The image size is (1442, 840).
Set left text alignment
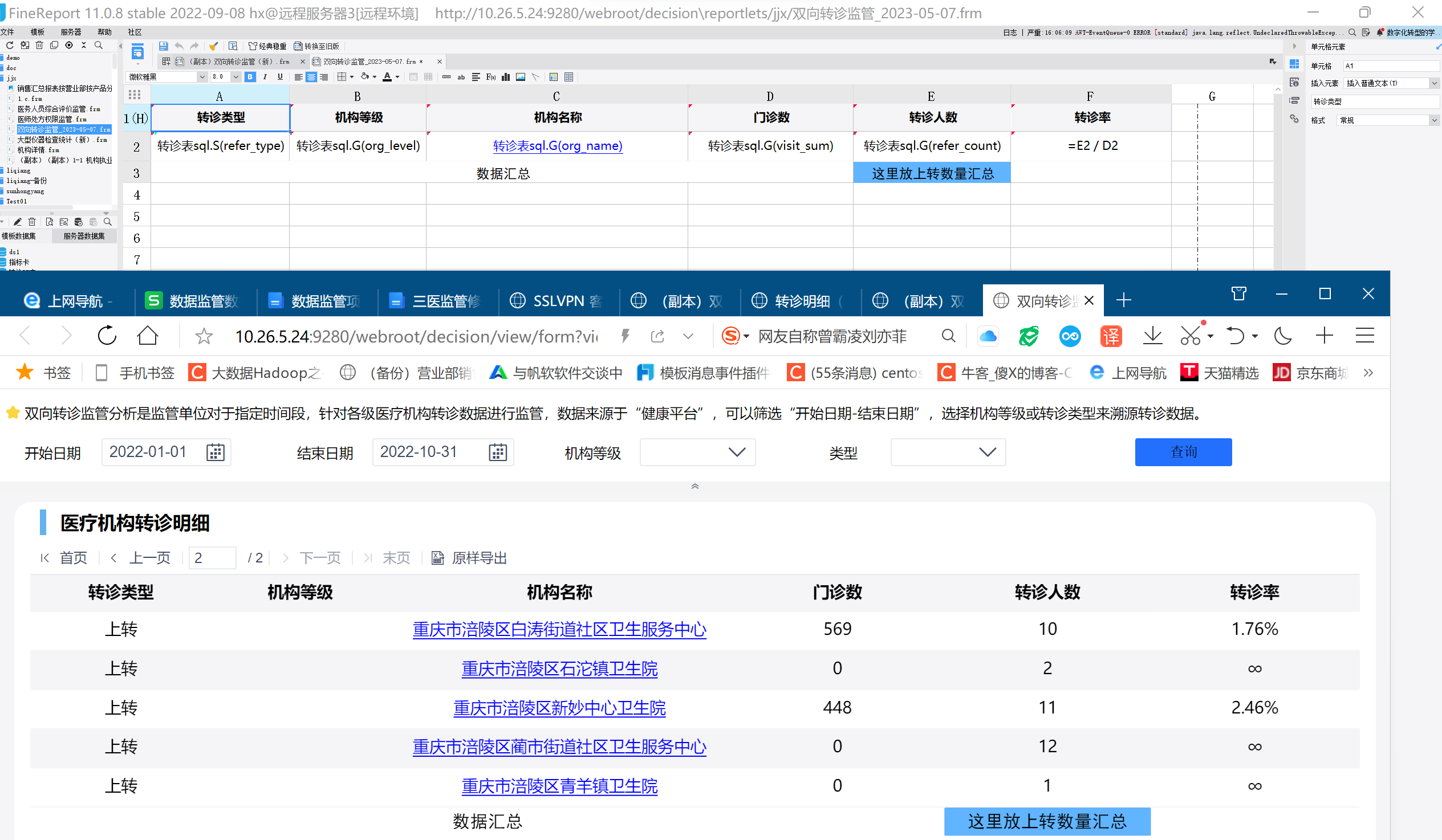click(298, 77)
